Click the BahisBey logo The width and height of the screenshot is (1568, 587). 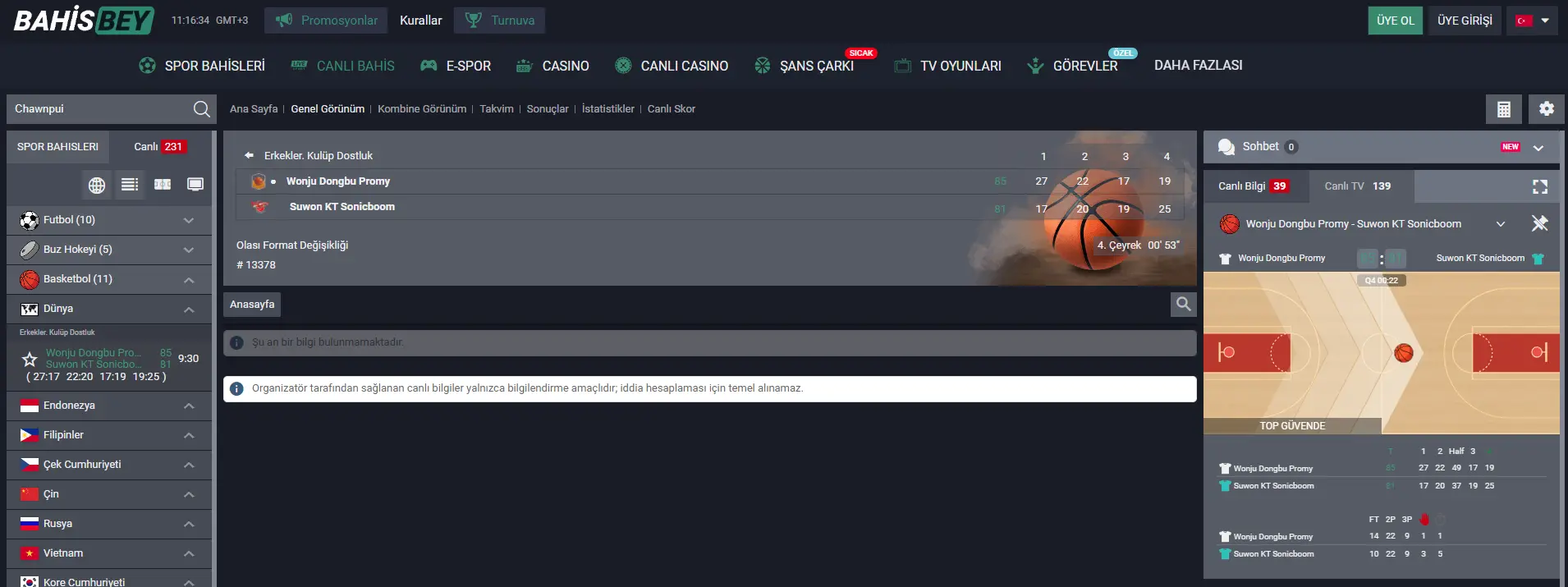pyautogui.click(x=83, y=20)
